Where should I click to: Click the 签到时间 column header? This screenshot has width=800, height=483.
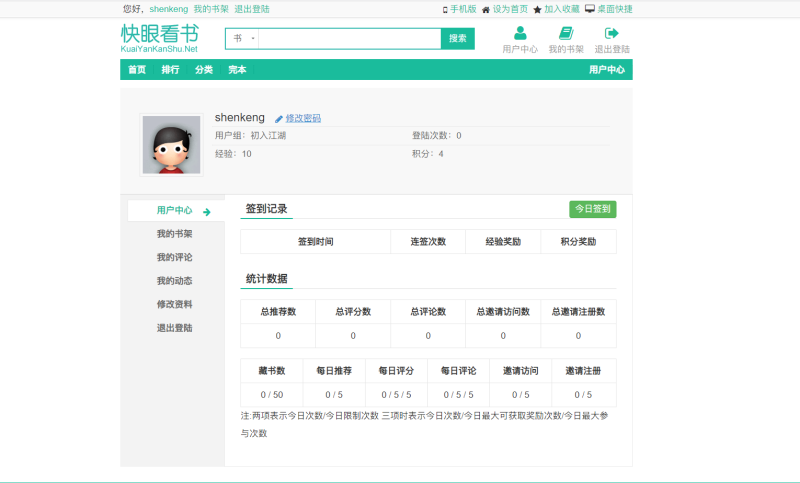(315, 242)
